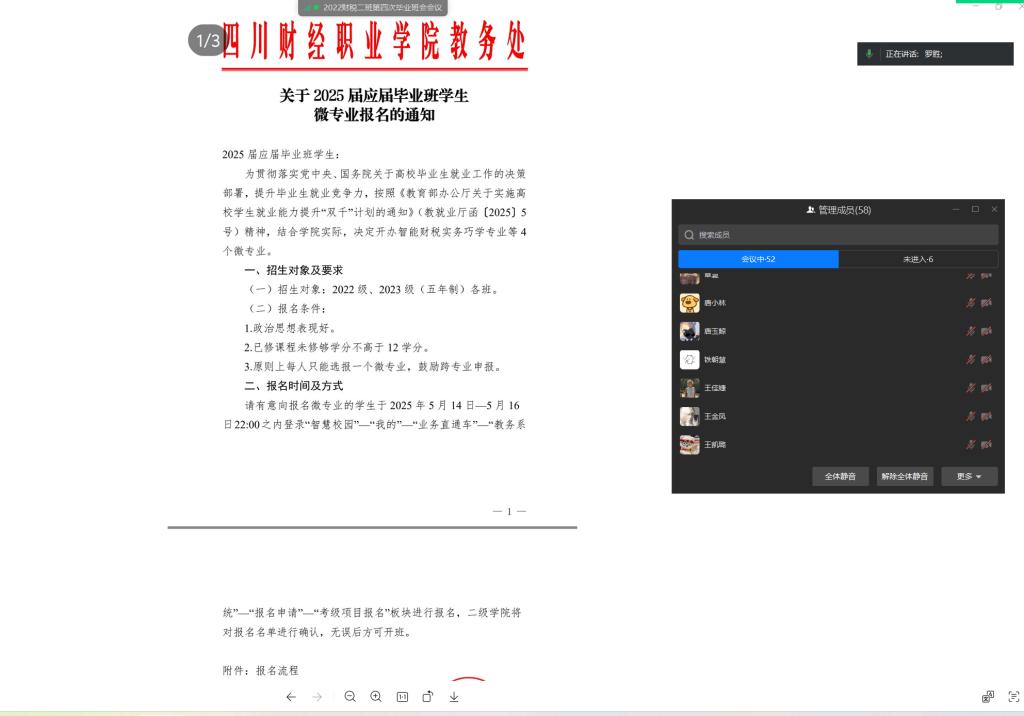
Task: Zoom in on the document image
Action: point(376,697)
